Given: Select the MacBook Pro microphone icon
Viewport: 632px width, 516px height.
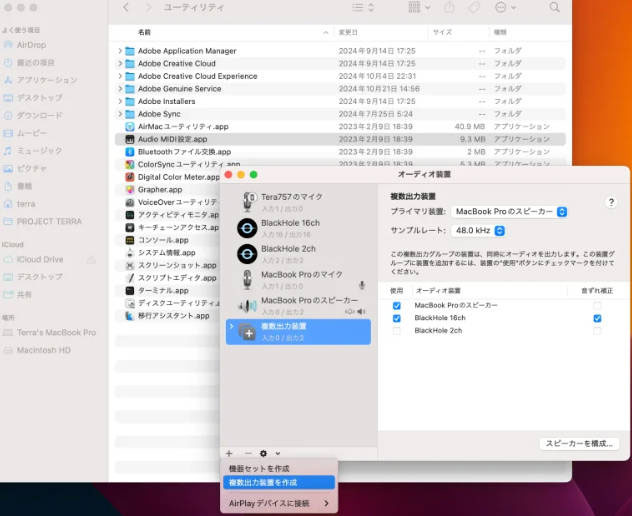Looking at the screenshot, I should click(247, 280).
